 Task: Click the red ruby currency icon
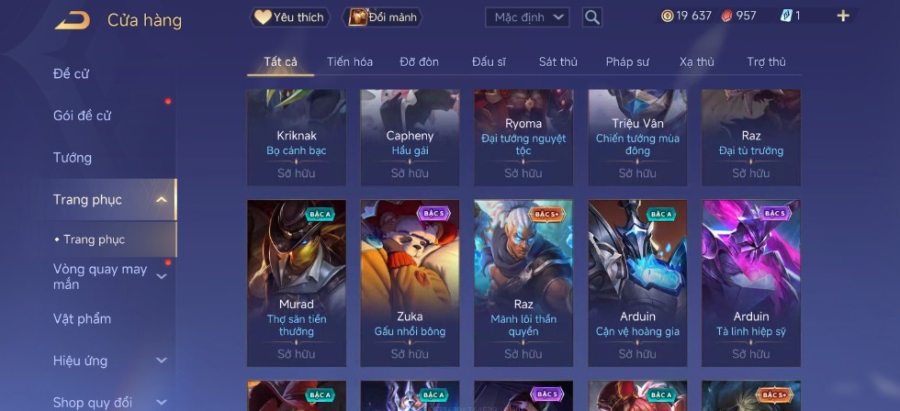pos(727,16)
